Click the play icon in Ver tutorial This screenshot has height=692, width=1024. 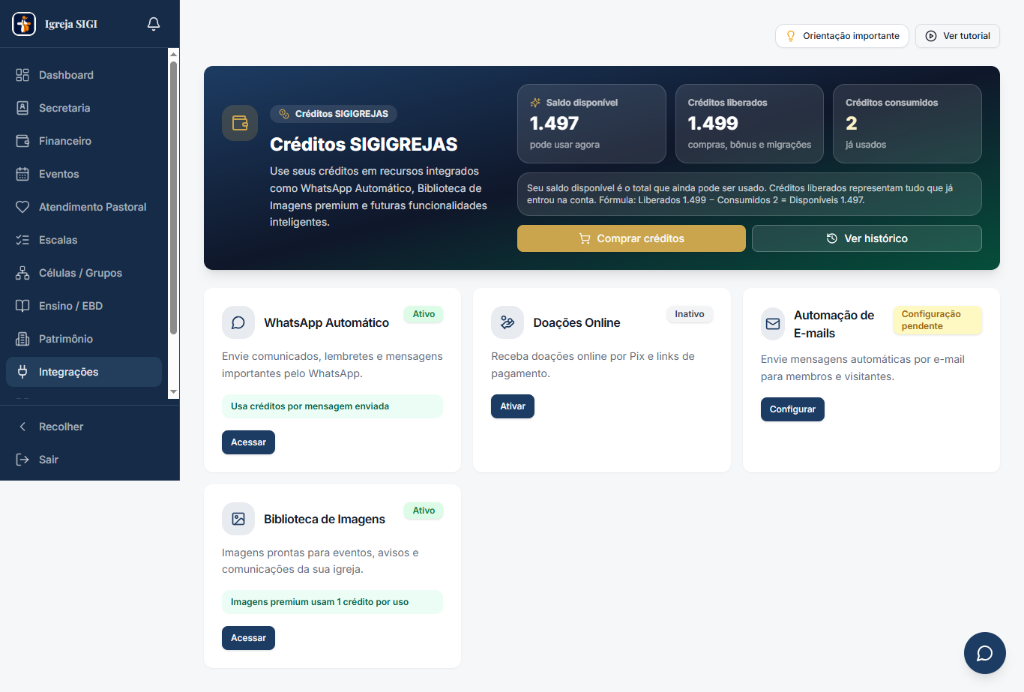pos(931,36)
